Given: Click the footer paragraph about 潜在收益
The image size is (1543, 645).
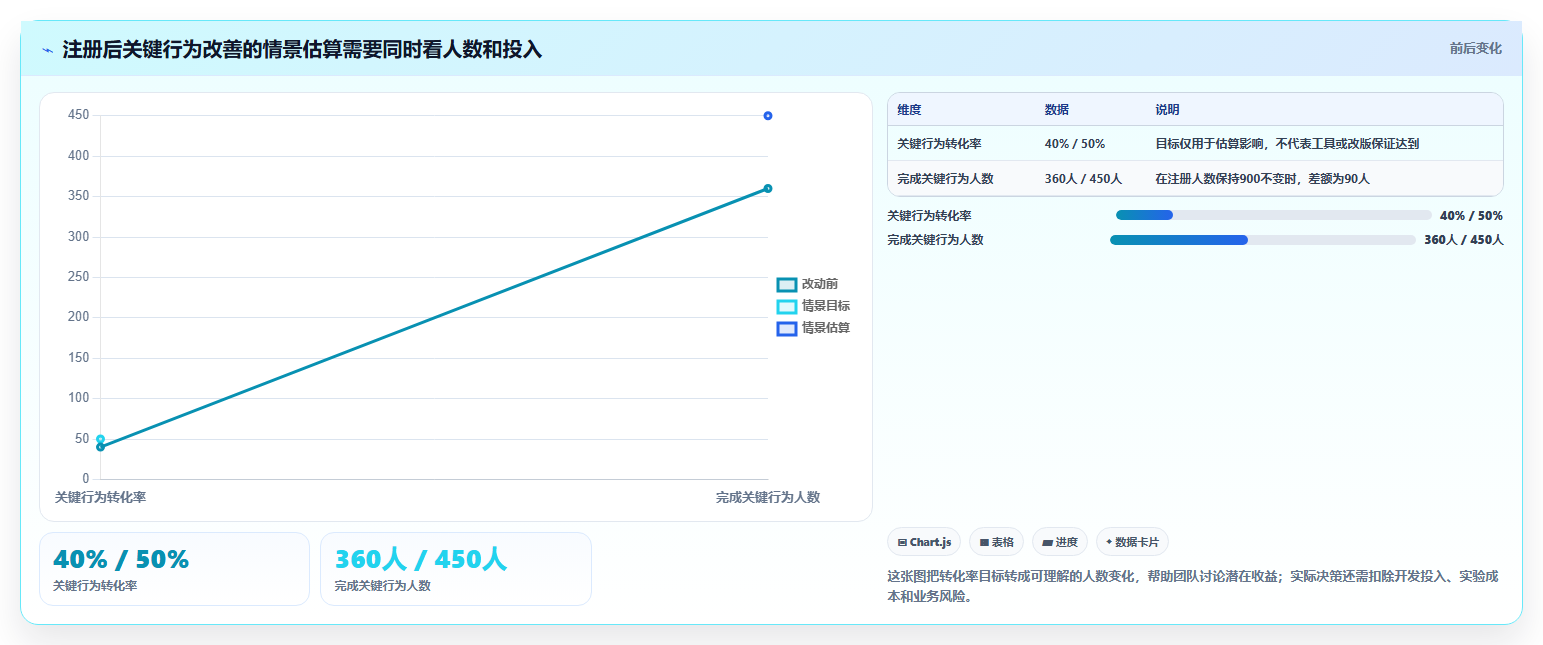Looking at the screenshot, I should [x=1192, y=587].
